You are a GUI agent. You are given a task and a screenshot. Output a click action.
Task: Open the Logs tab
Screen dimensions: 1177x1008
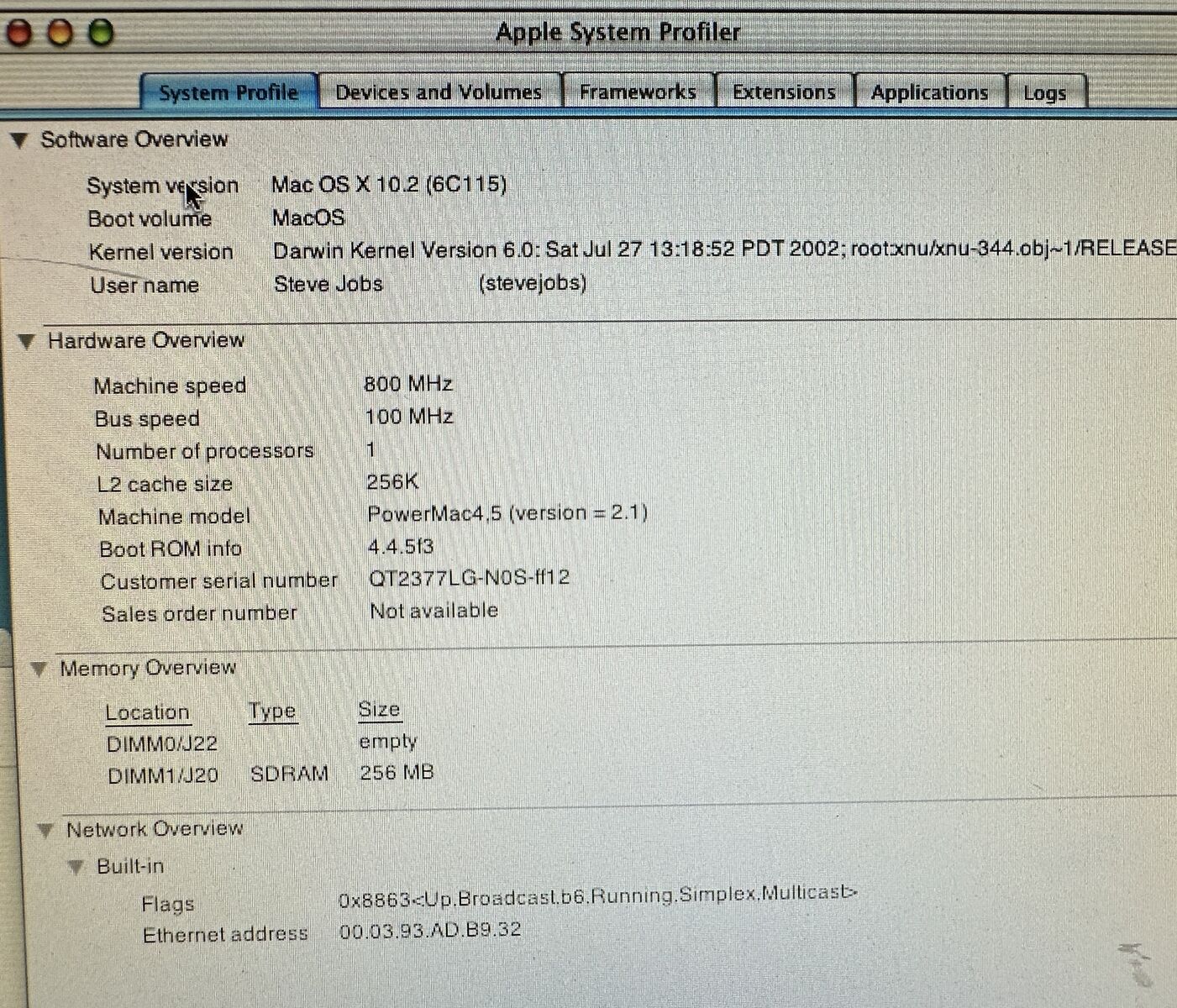point(1044,93)
